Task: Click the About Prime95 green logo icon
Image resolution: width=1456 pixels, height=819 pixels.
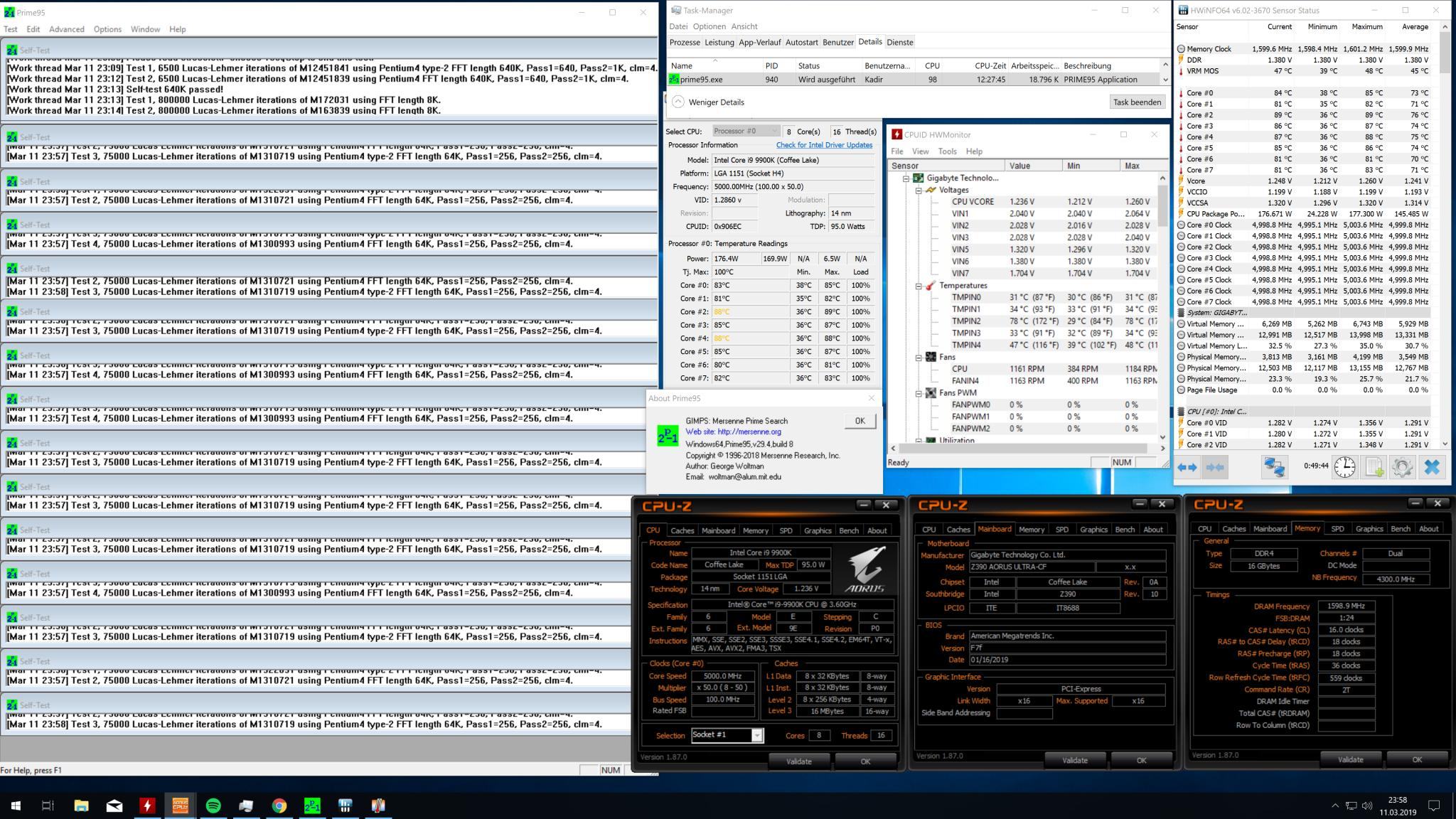Action: [x=668, y=435]
